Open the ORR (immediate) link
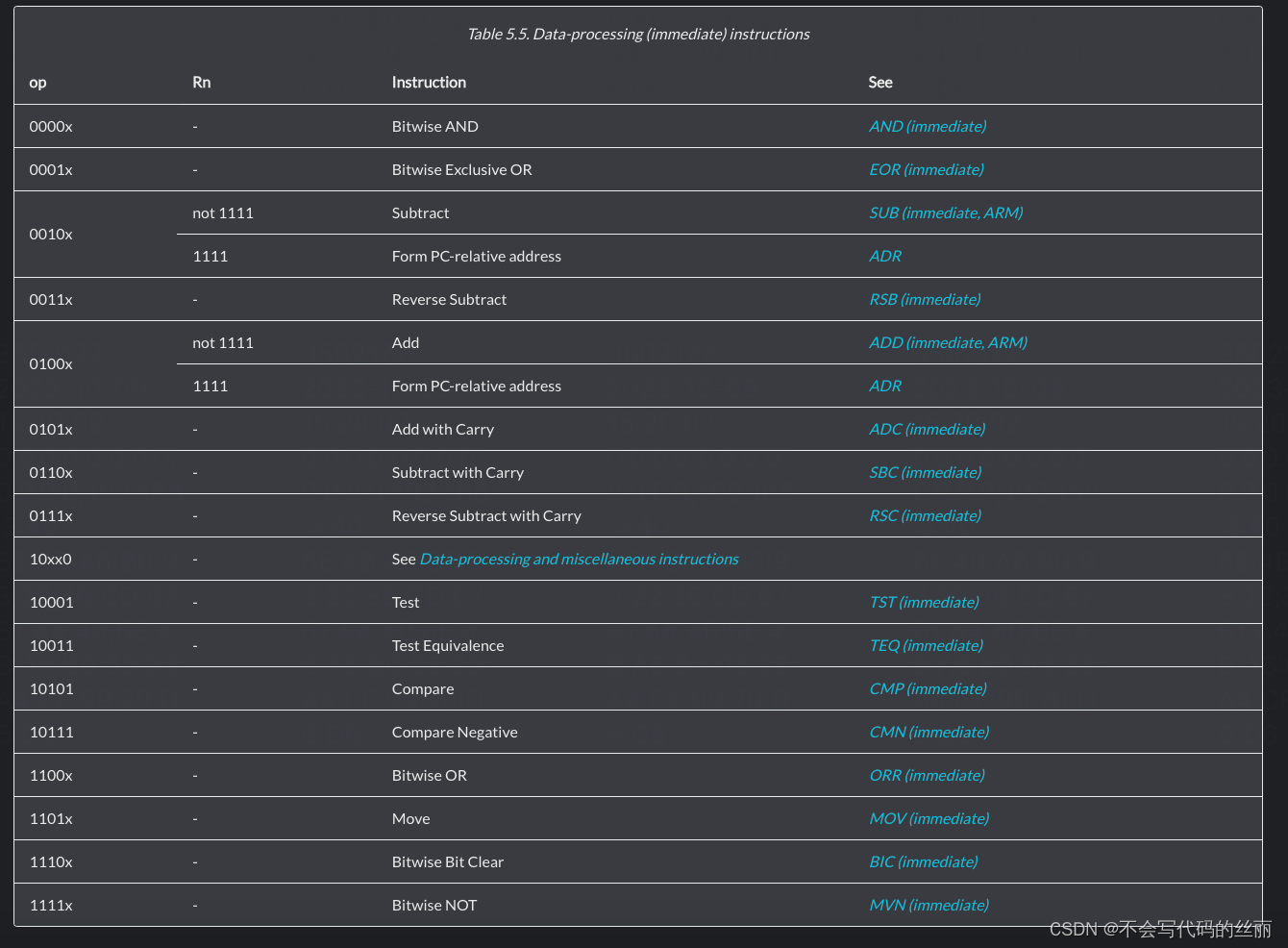The height and width of the screenshot is (948, 1288). point(927,775)
